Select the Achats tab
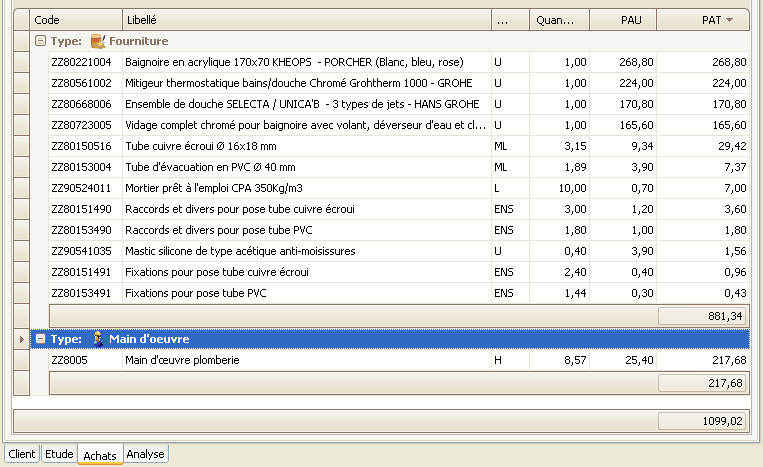This screenshot has height=467, width=763. tap(100, 455)
